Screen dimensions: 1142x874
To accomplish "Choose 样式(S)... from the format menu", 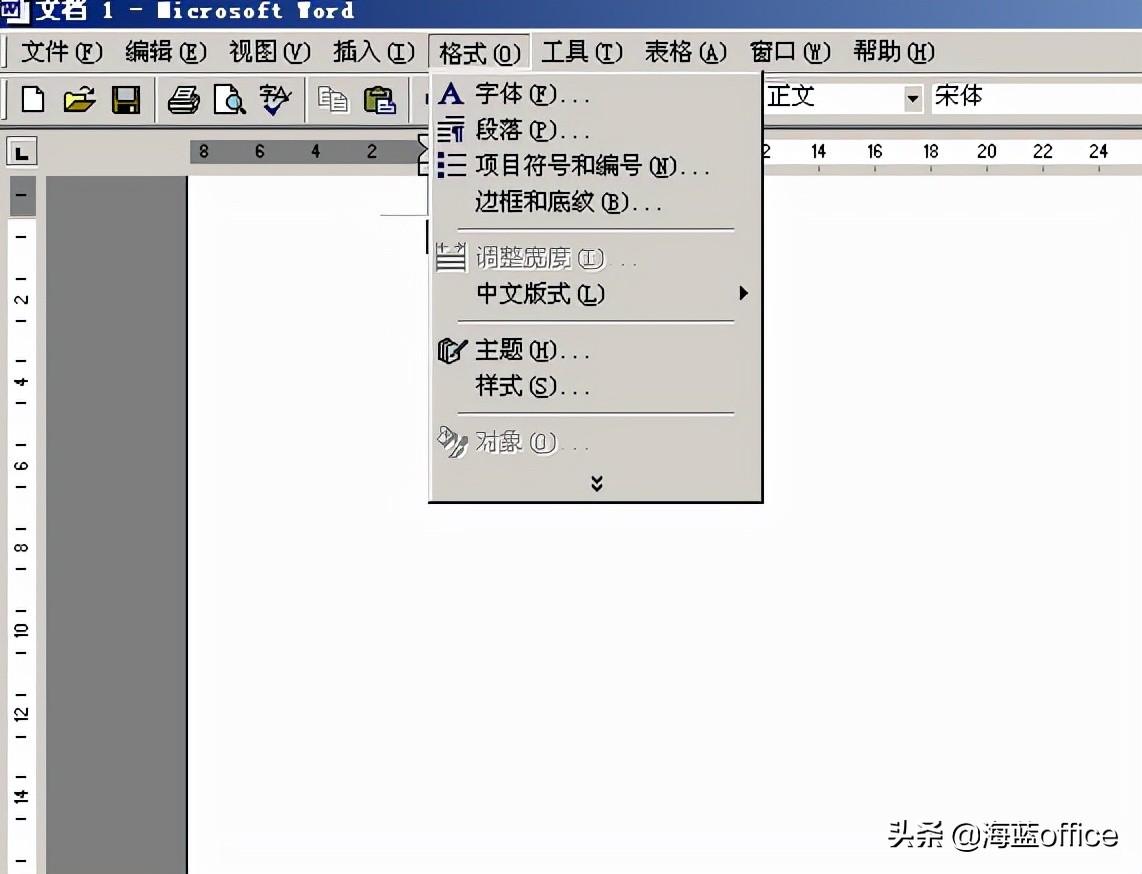I will (x=596, y=386).
